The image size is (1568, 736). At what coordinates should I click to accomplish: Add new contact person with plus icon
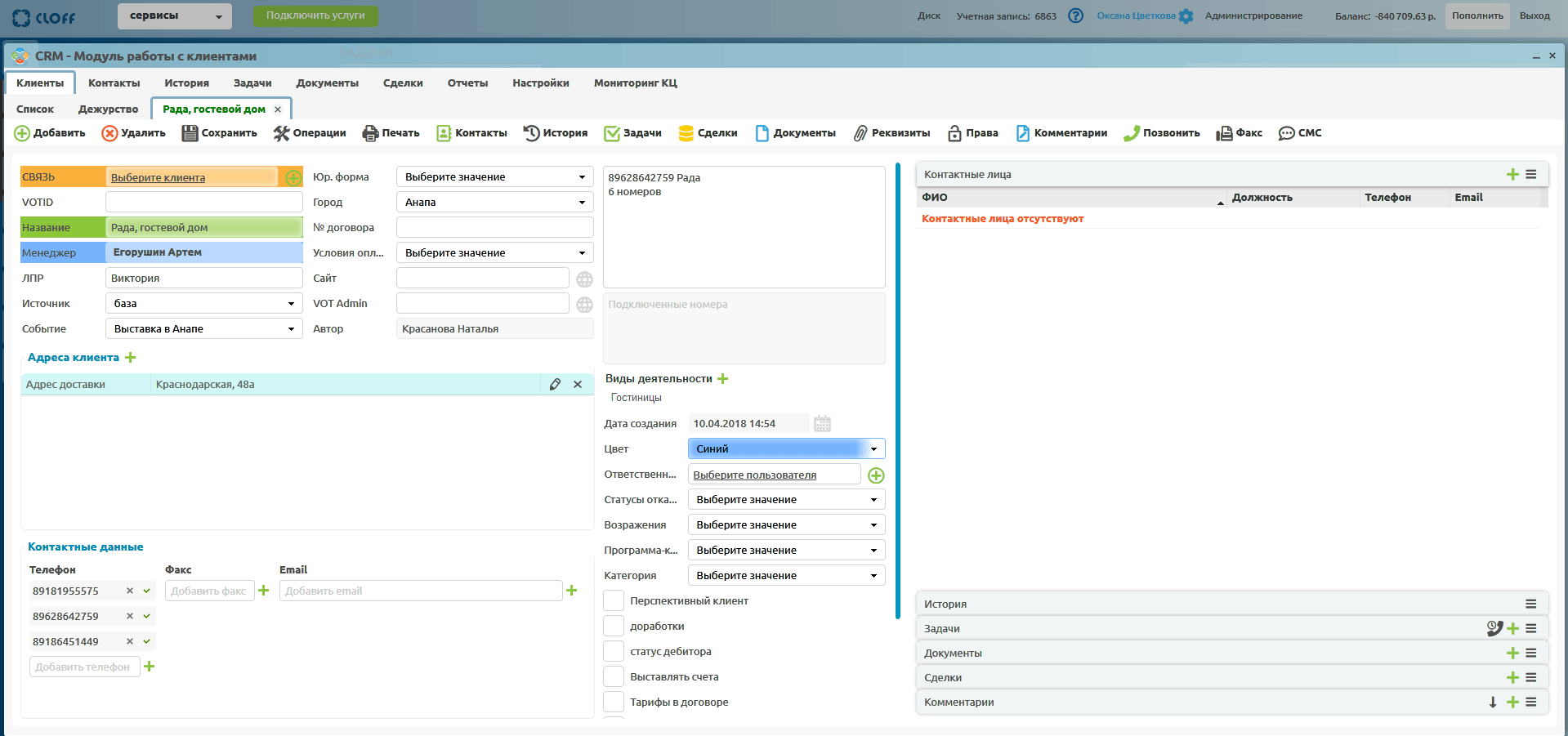coord(1512,175)
